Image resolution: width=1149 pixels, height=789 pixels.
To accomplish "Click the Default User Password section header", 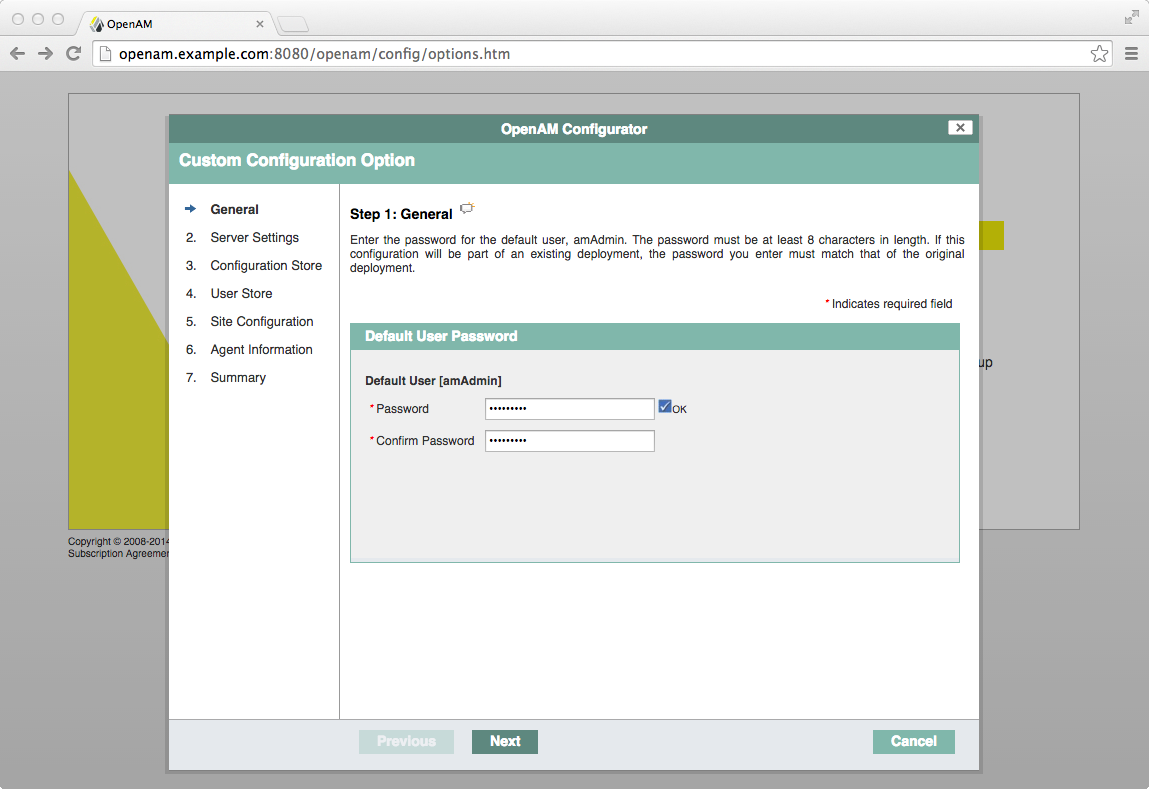I will point(654,336).
